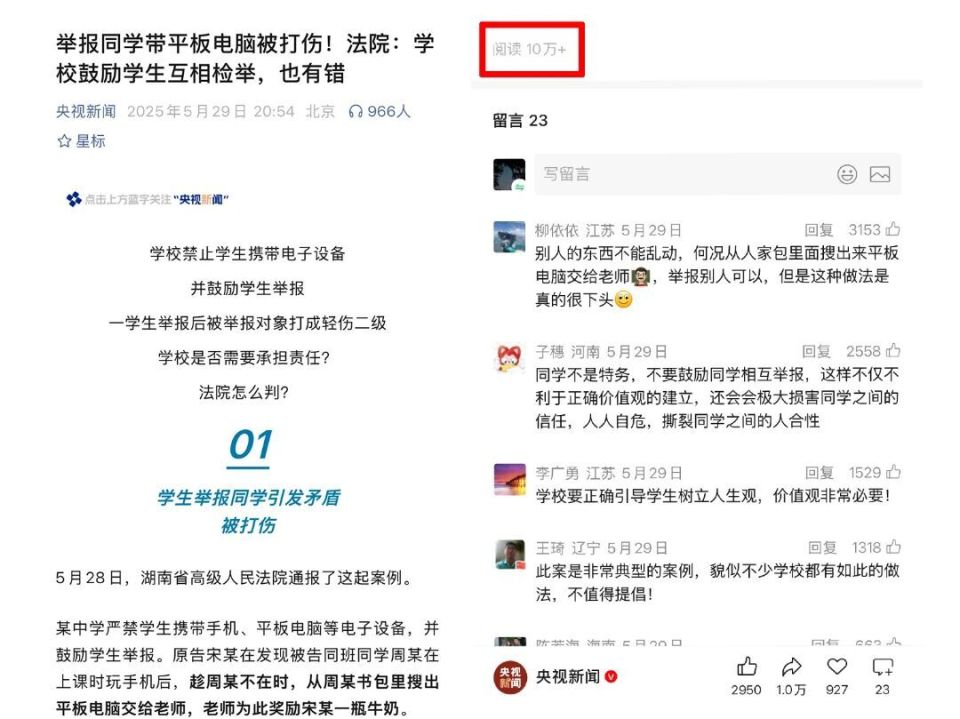Image resolution: width=960 pixels, height=719 pixels.
Task: Listen to article via 966人 headphone icon
Action: tap(379, 111)
